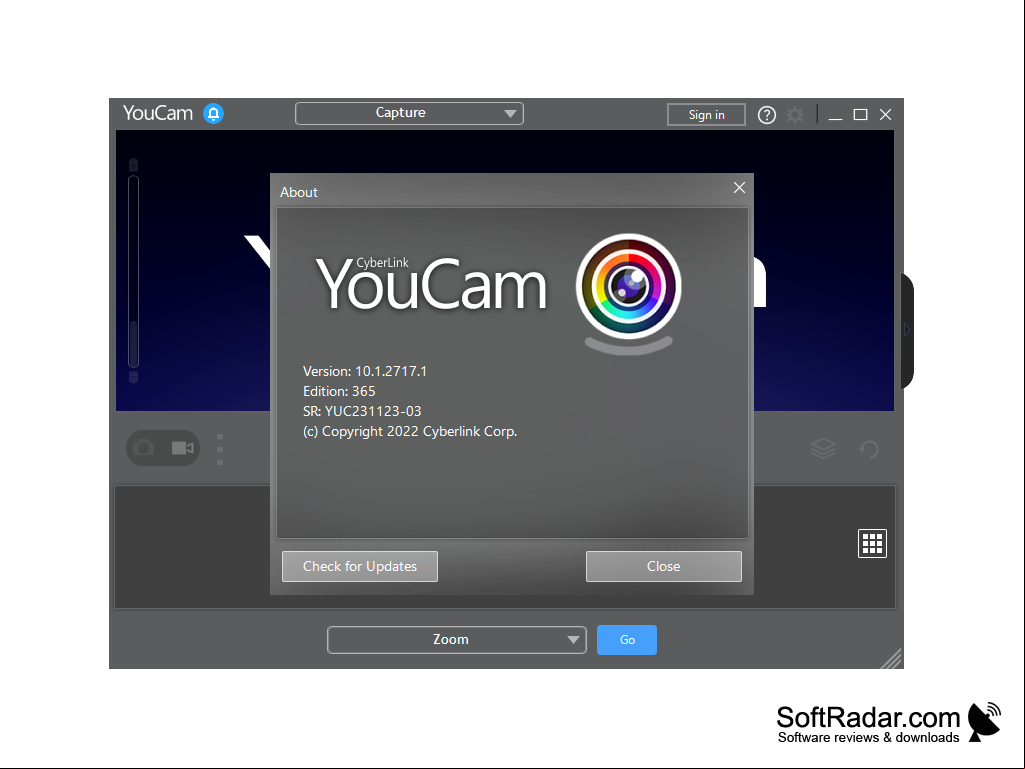Click the vertical zoom slider track
1025x769 pixels.
pyautogui.click(x=133, y=271)
